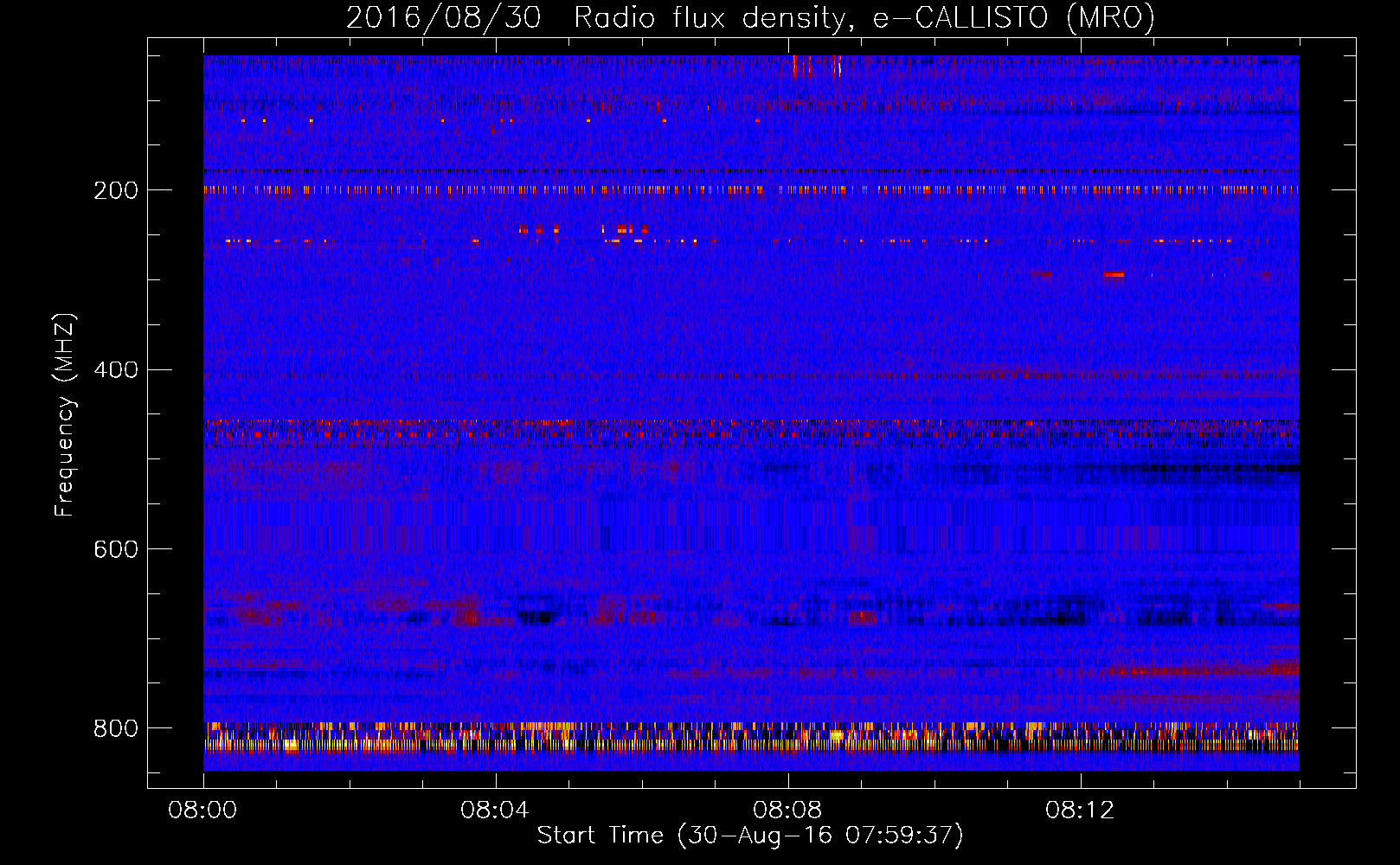Click the "200" frequency tick label
Screen dimensions: 1400x865
click(x=116, y=190)
